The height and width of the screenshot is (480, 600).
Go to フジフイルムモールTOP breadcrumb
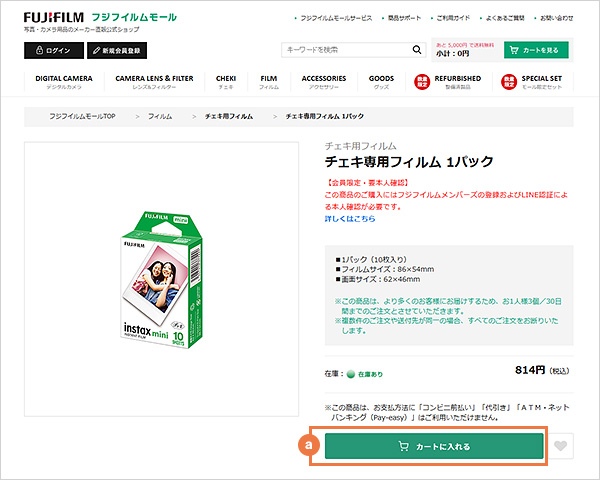click(82, 117)
